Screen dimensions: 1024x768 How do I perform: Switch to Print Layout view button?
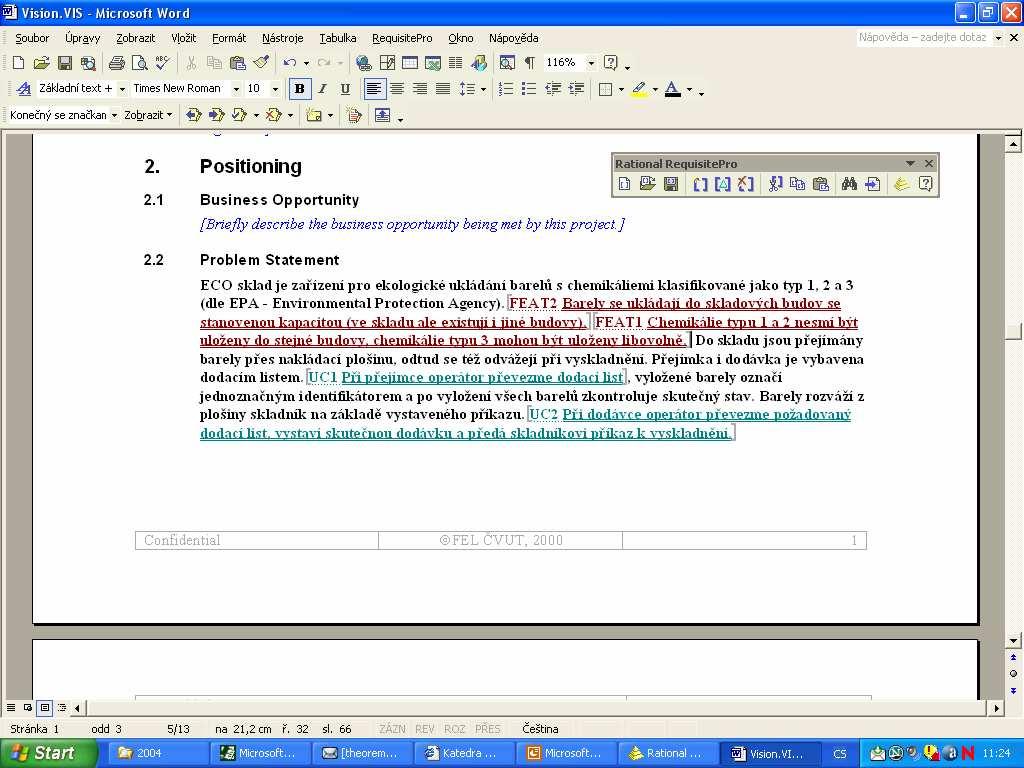pos(45,707)
